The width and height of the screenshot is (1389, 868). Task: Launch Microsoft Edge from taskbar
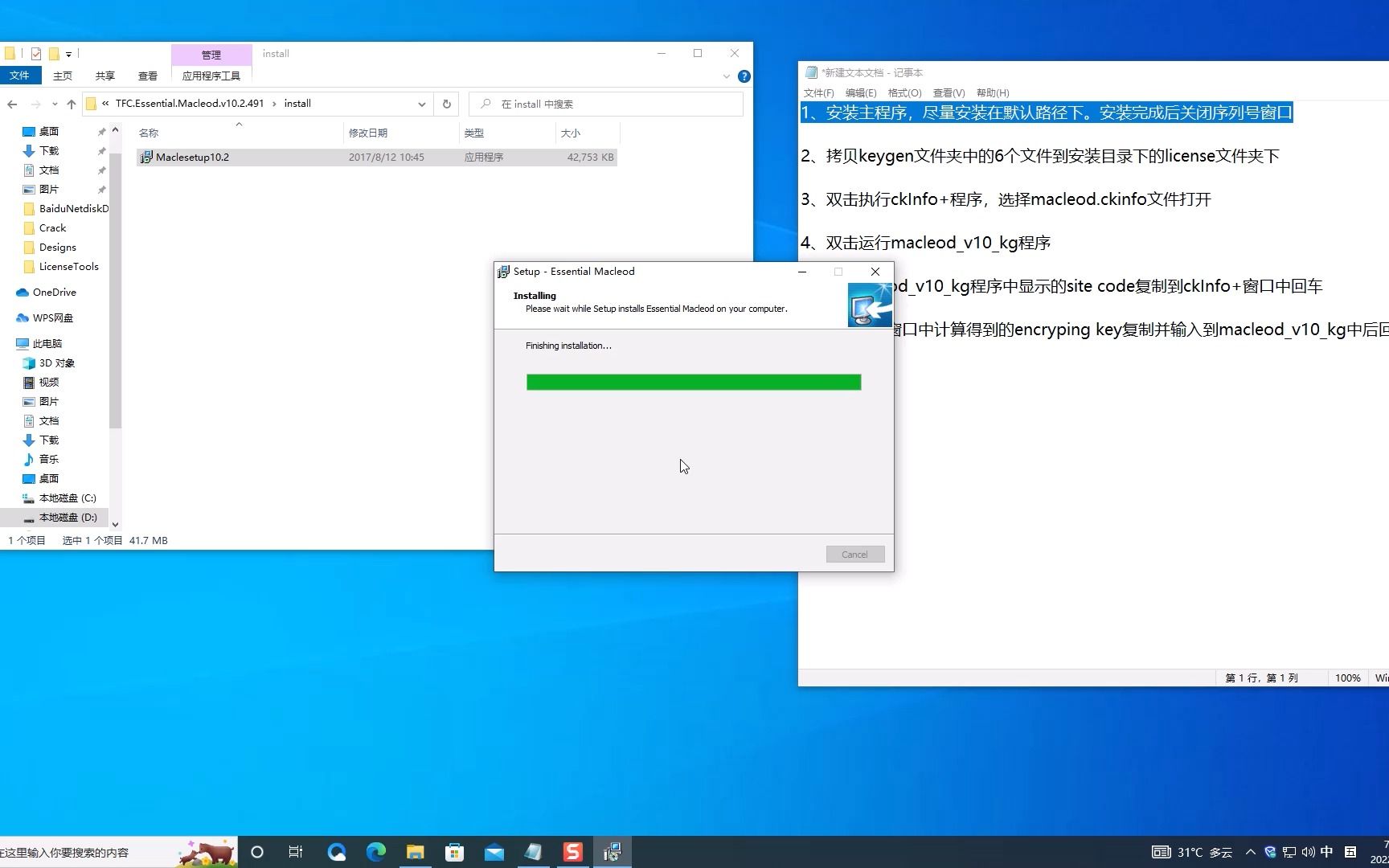(x=375, y=852)
